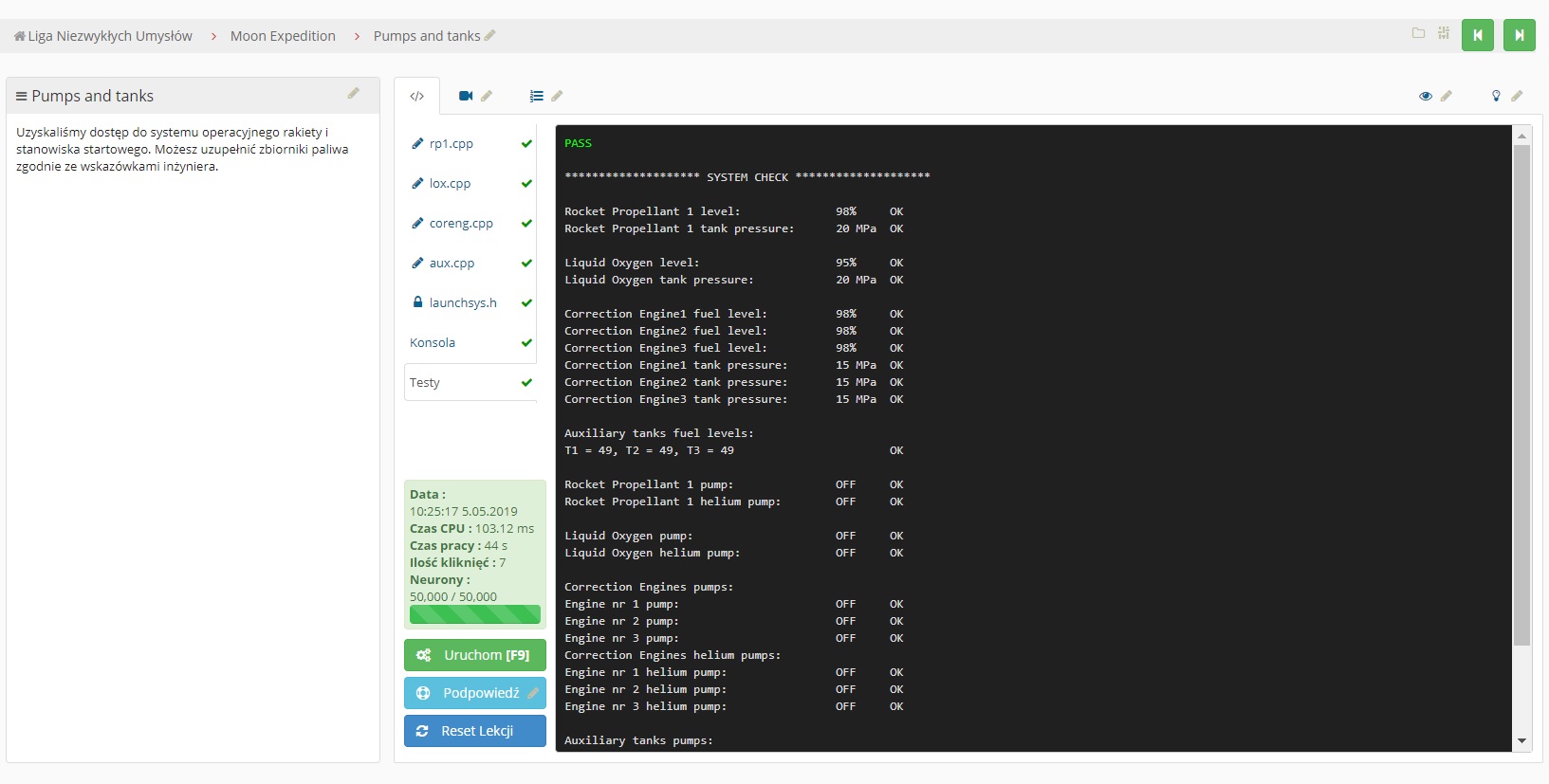The height and width of the screenshot is (784, 1549).
Task: Click the Neurony green progress bar
Action: (475, 614)
